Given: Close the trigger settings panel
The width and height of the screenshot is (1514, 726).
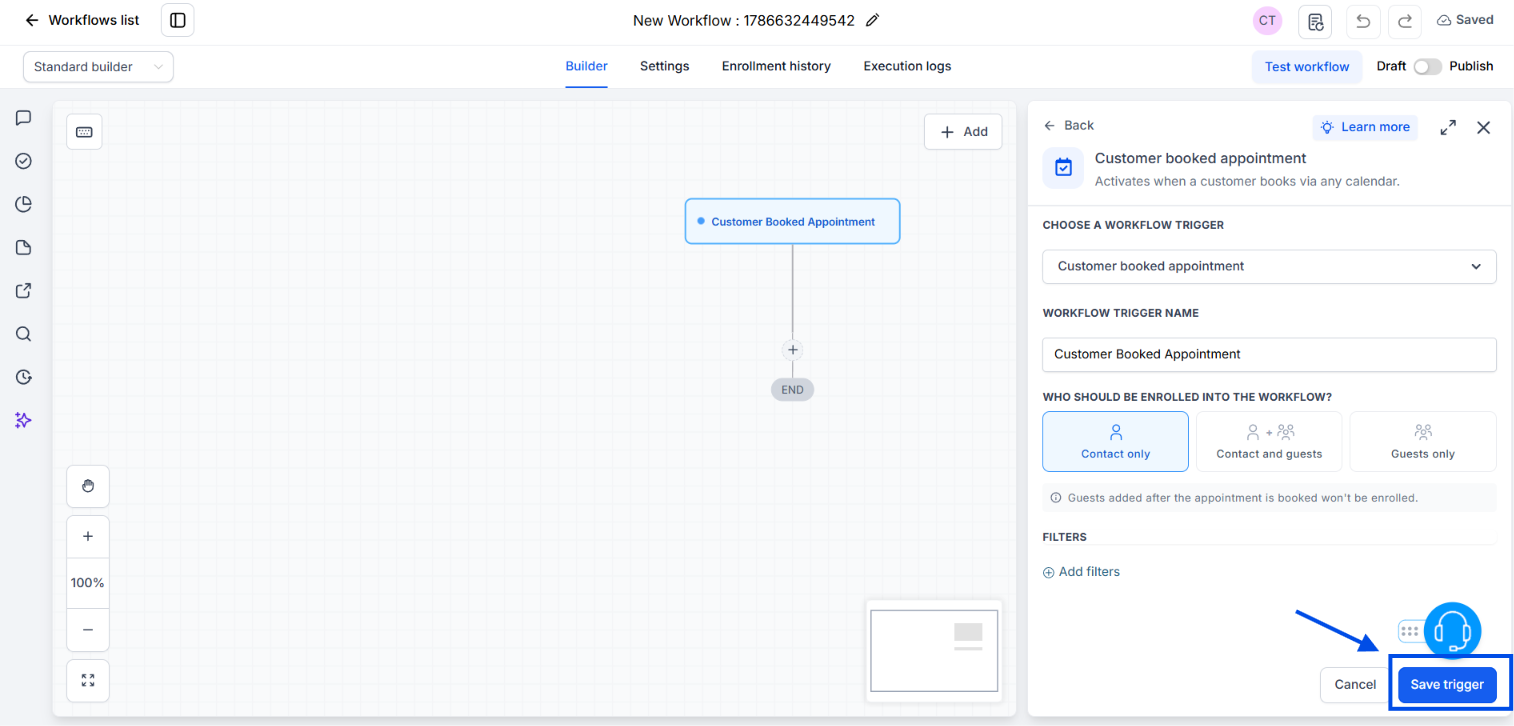Looking at the screenshot, I should [x=1484, y=127].
